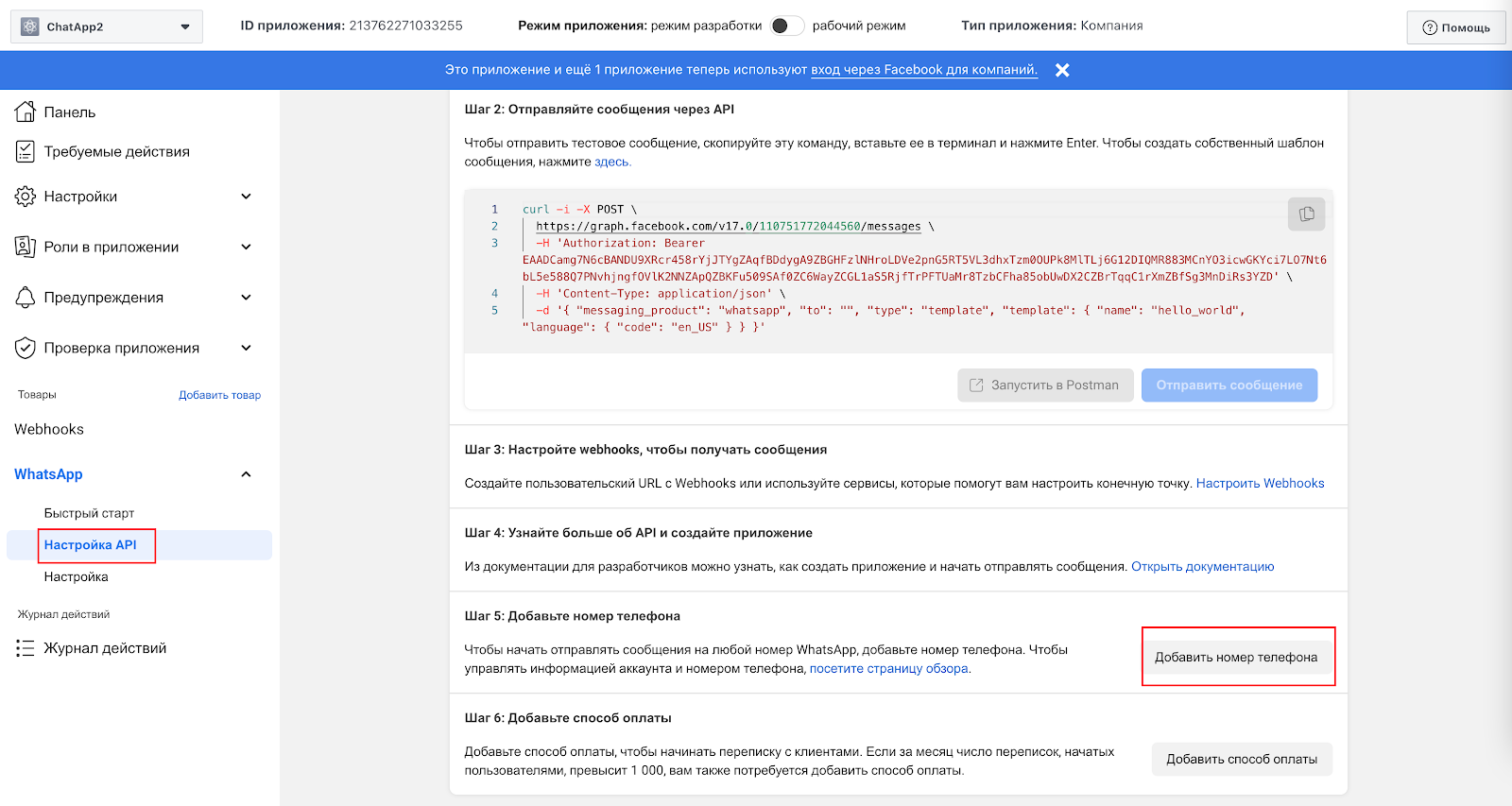
Task: Click Добавить номер телефона button
Action: pos(1236,657)
